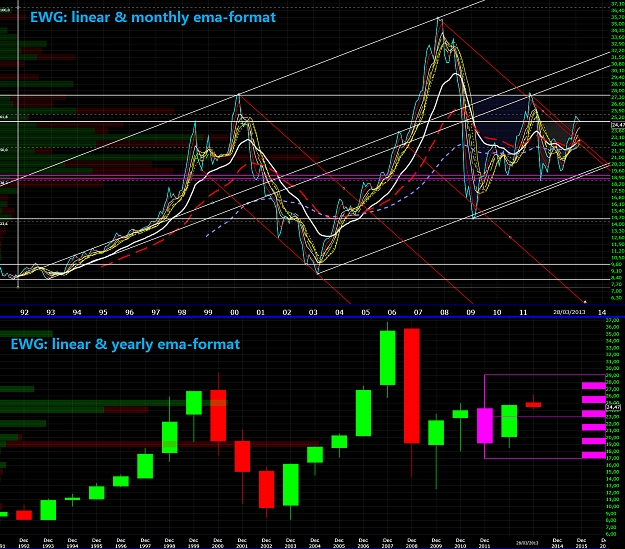Click the small red 2013 yearly candle

pos(533,405)
